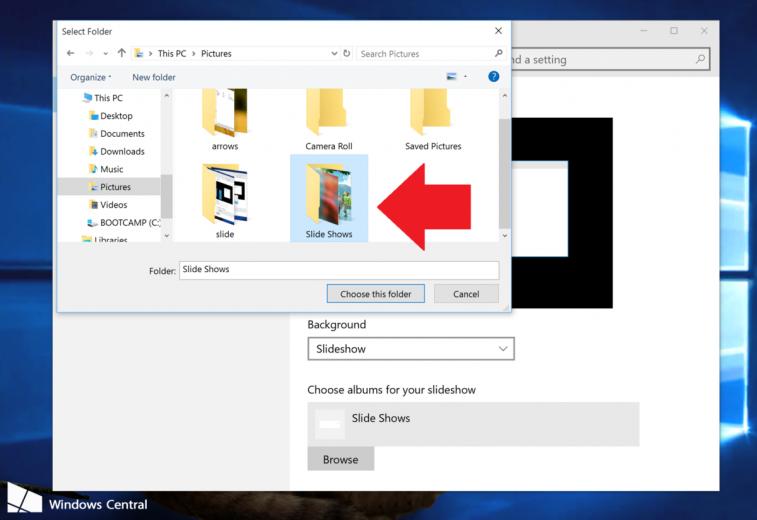Screen dimensions: 757x520
Task: Click sidebar scrollbar up arrow
Action: 167,96
